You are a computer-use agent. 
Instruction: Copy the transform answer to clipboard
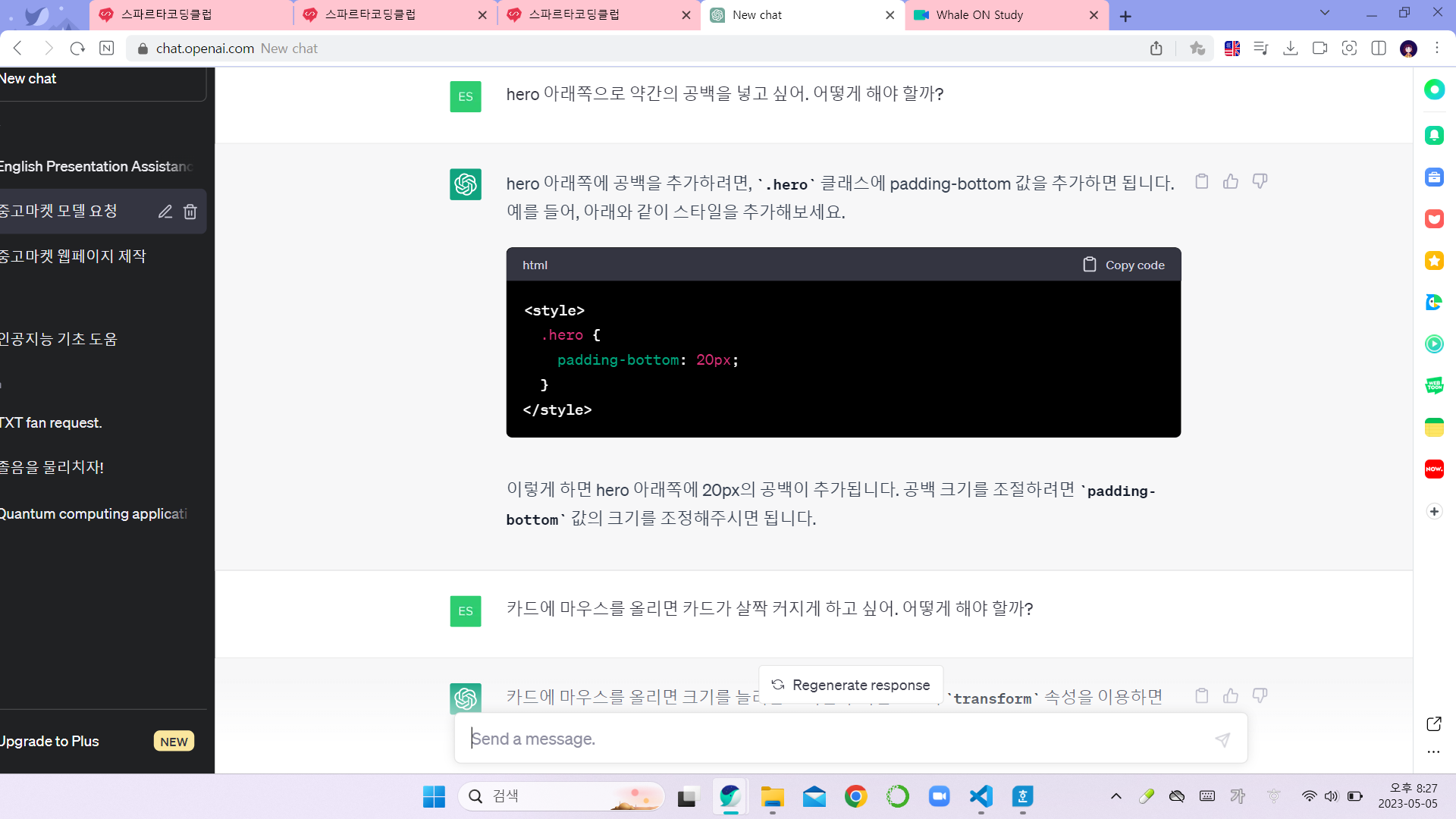coord(1202,695)
